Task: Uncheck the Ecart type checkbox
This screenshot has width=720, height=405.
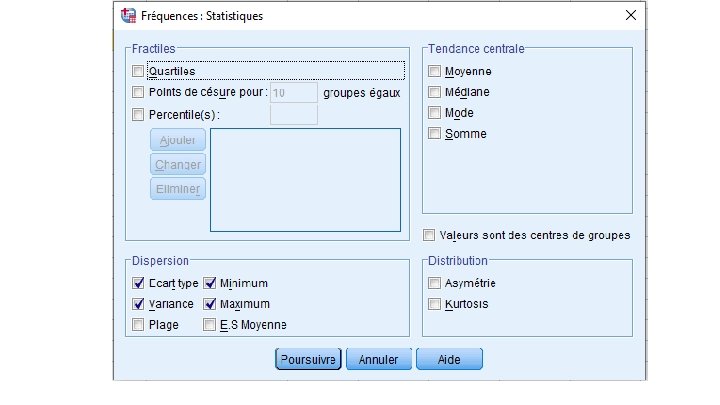Action: click(x=138, y=283)
